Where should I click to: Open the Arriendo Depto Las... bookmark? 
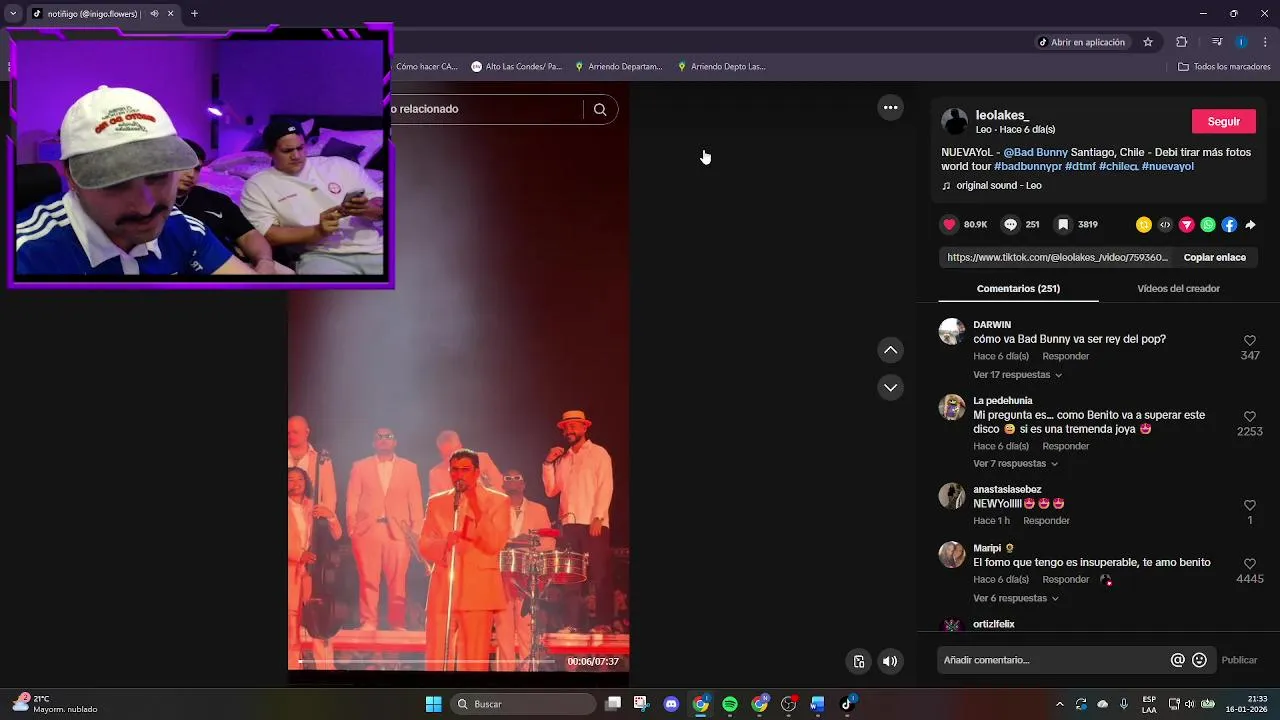click(x=721, y=67)
